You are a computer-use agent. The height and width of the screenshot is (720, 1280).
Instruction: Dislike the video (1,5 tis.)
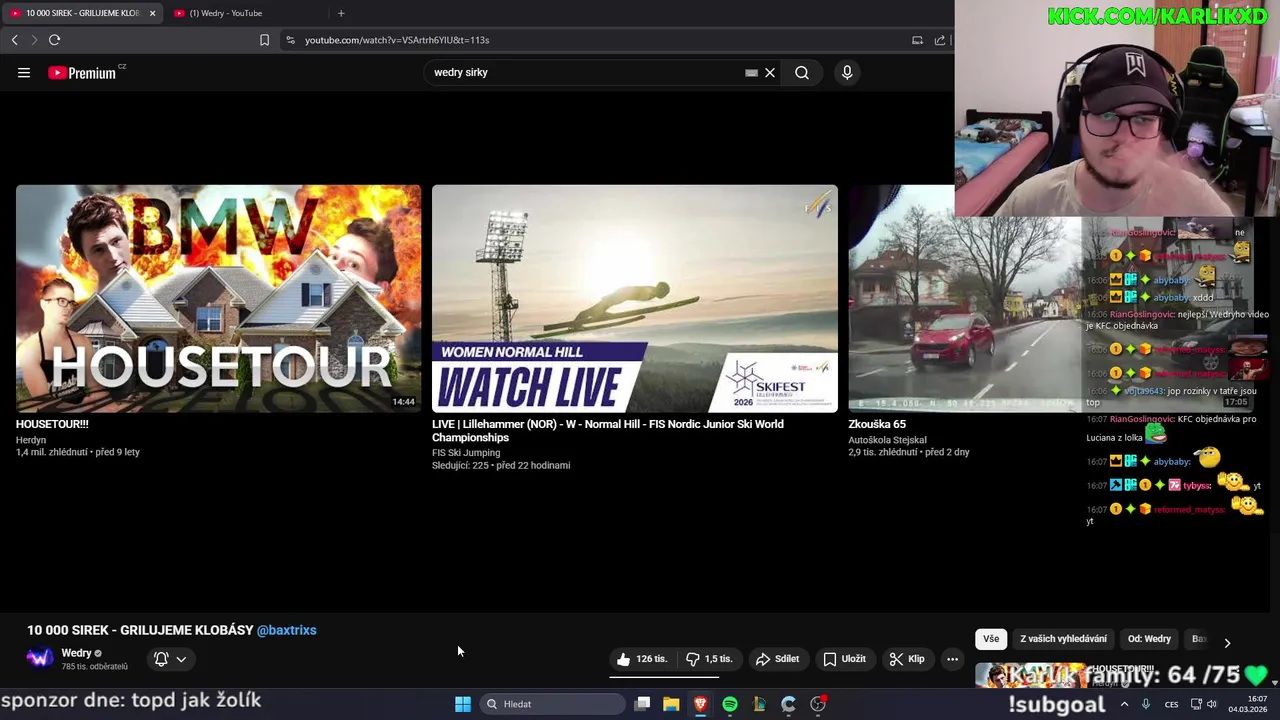[710, 659]
